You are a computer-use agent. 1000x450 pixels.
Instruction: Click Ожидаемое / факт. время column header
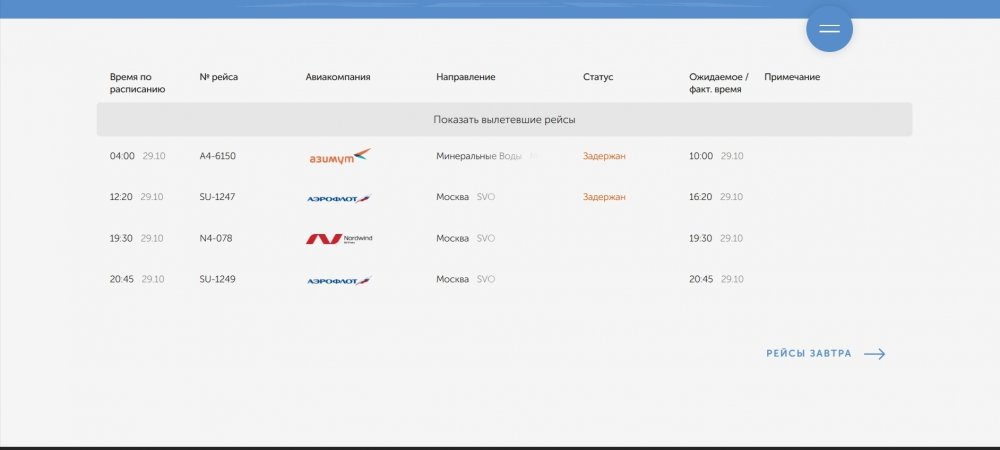(x=719, y=83)
